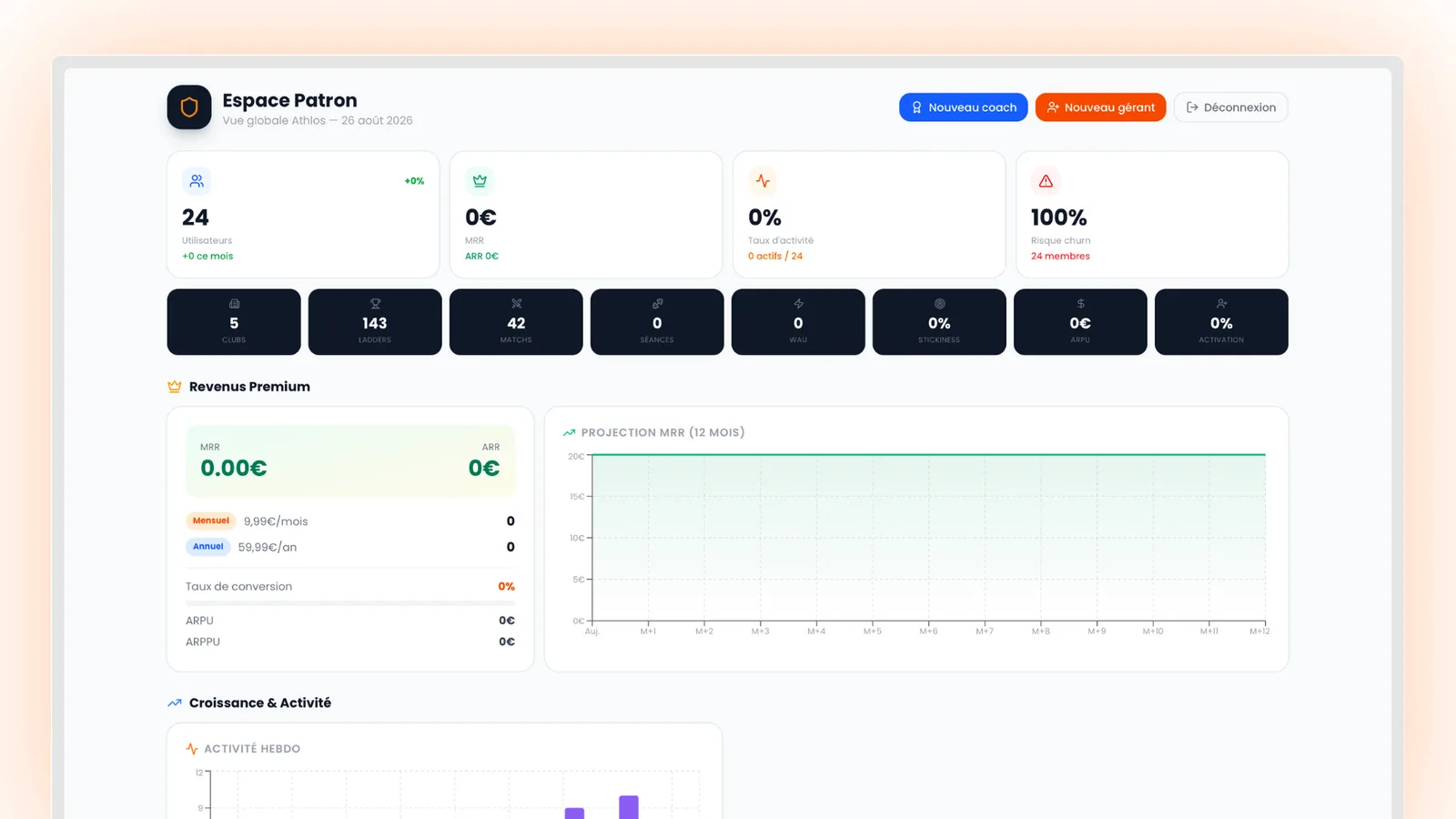Click the badge icon in Nouveau coach button
The height and width of the screenshot is (819, 1456).
[x=916, y=107]
